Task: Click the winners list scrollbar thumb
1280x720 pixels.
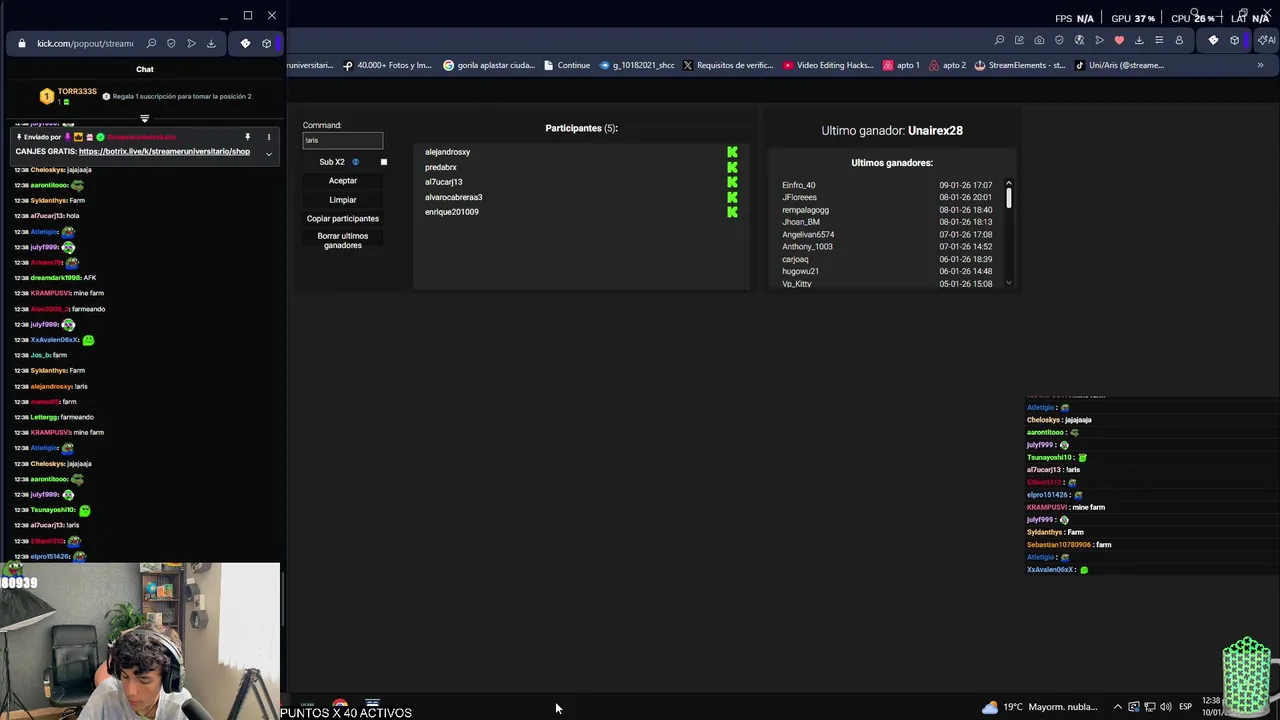Action: click(1008, 198)
